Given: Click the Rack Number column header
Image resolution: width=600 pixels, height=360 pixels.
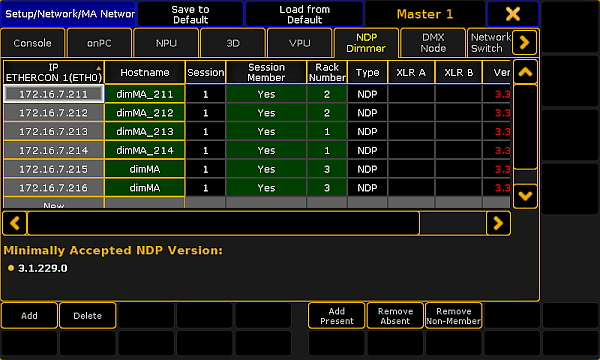Looking at the screenshot, I should coord(327,72).
